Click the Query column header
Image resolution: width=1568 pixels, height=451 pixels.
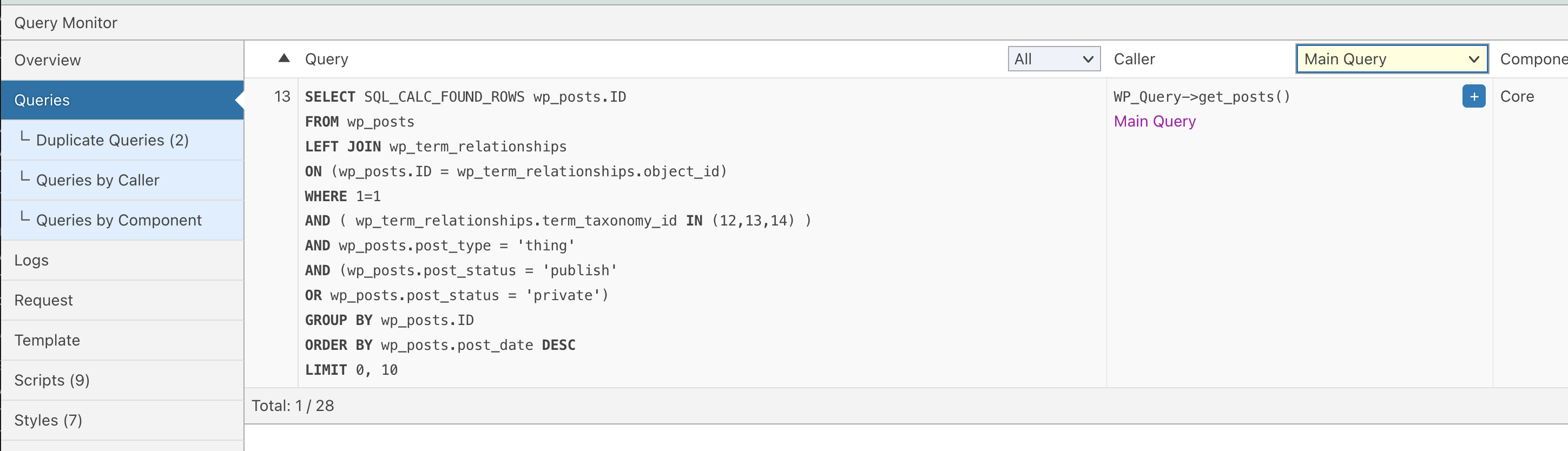pos(326,59)
